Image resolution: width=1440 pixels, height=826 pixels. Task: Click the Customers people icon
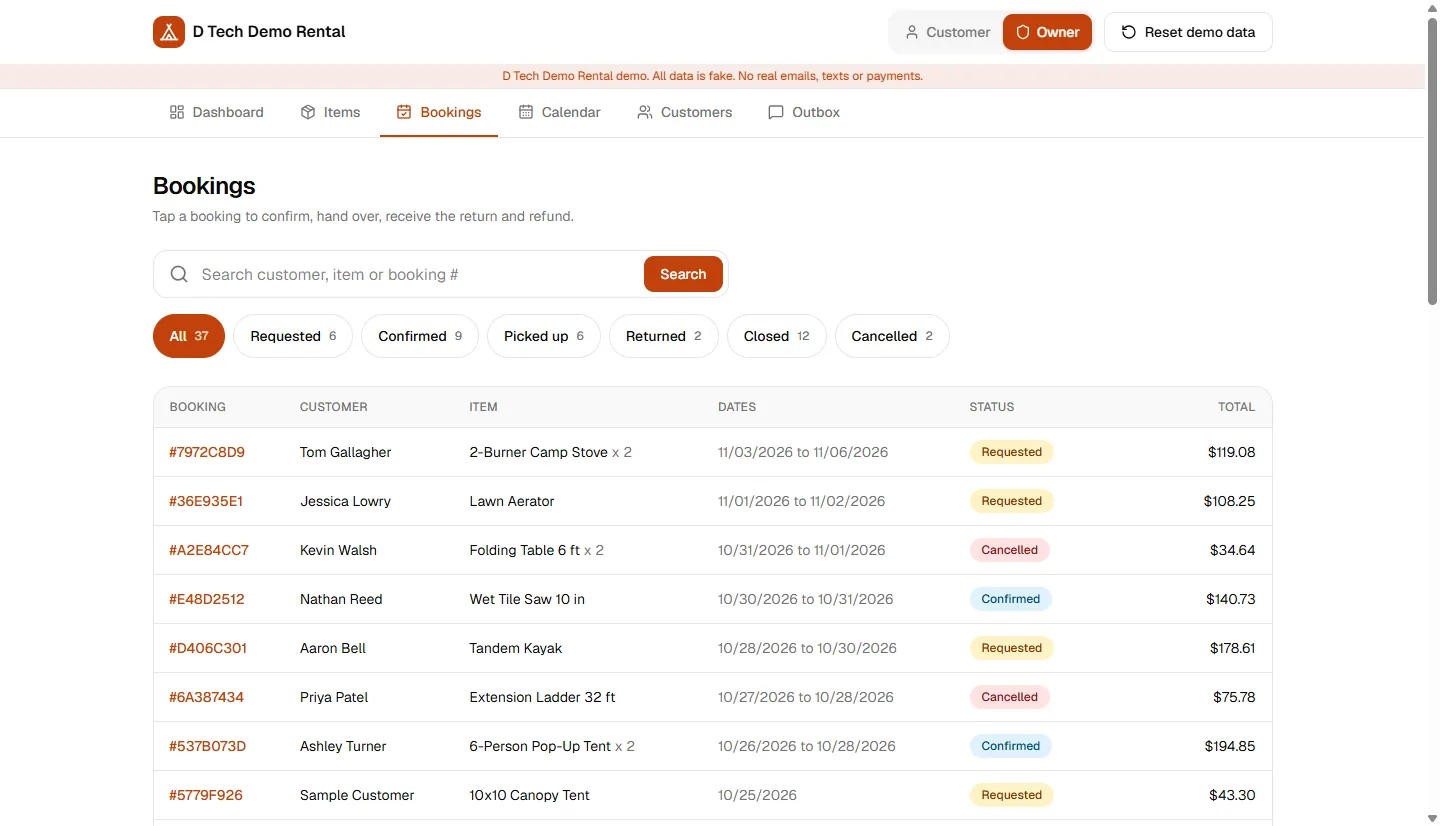645,112
